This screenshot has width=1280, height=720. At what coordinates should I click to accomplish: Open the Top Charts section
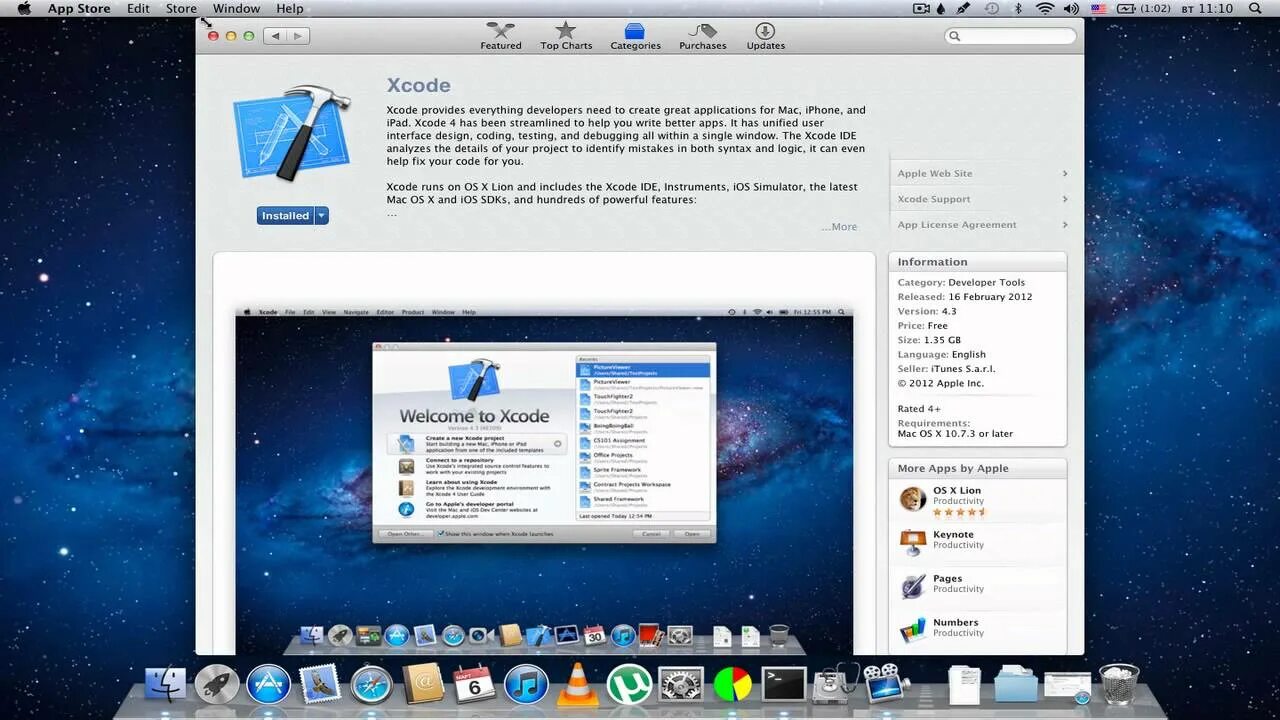(566, 36)
